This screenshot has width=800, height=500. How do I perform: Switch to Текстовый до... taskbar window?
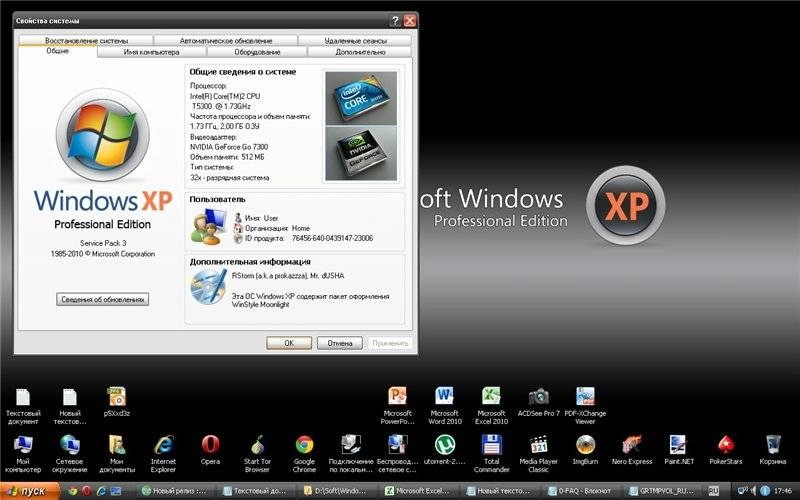point(257,491)
